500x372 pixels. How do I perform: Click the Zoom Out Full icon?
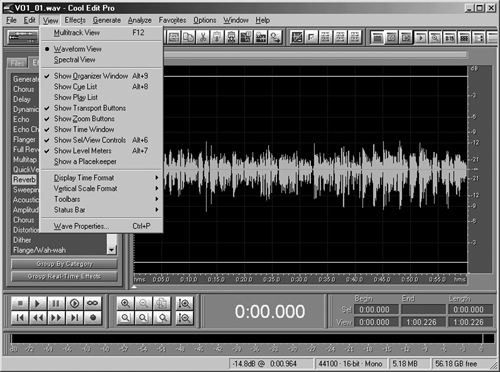click(161, 303)
